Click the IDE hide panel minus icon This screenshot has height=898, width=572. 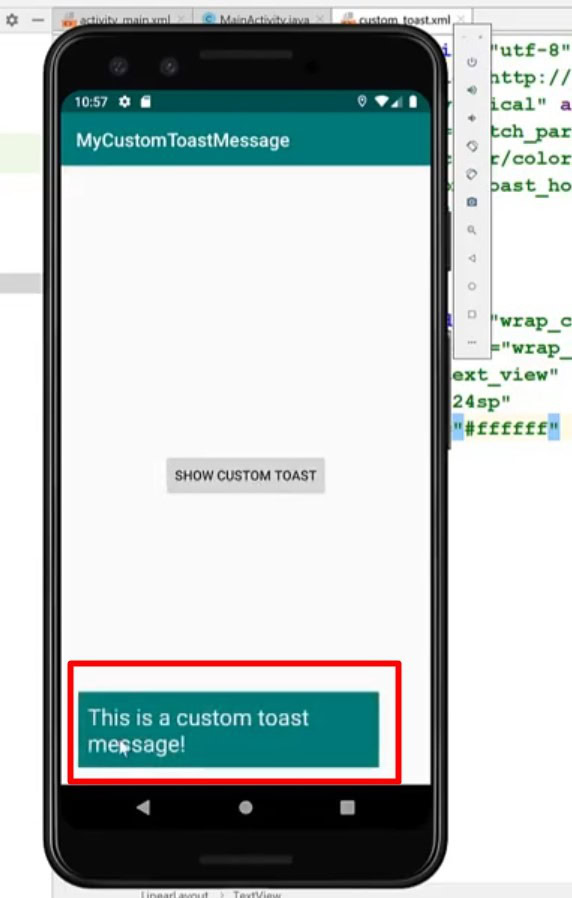click(38, 20)
